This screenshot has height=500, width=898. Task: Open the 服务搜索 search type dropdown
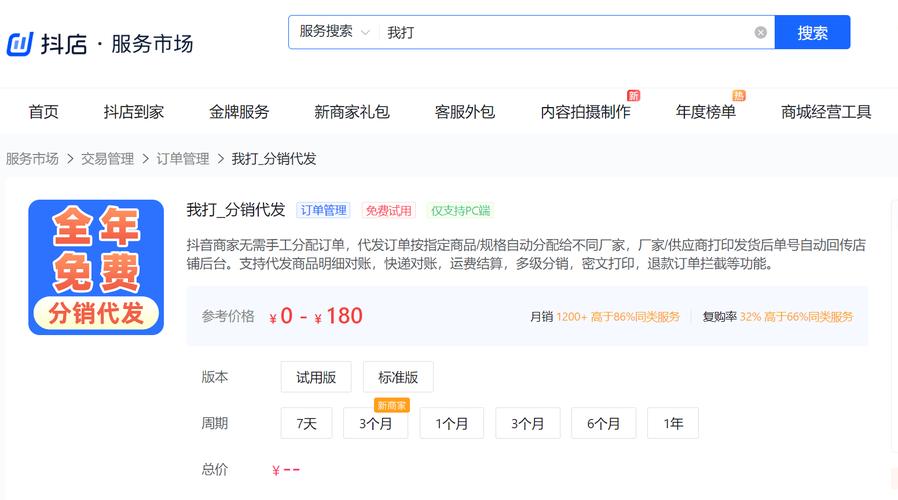pos(334,32)
